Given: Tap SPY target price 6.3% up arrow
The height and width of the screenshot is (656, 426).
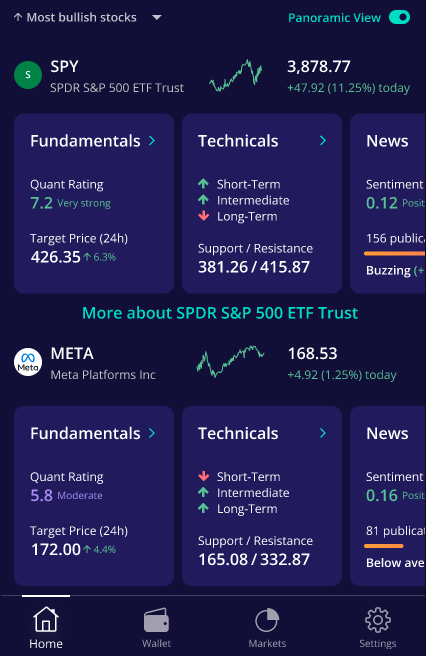Looking at the screenshot, I should [x=87, y=257].
